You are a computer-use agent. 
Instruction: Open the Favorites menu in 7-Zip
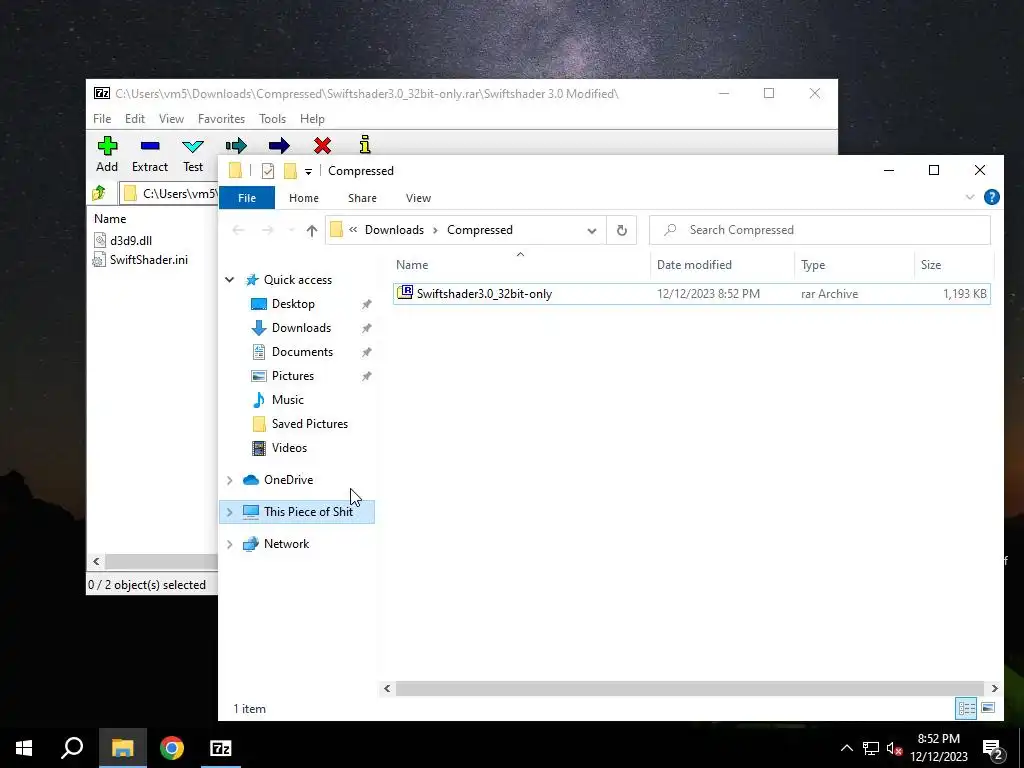tap(221, 119)
